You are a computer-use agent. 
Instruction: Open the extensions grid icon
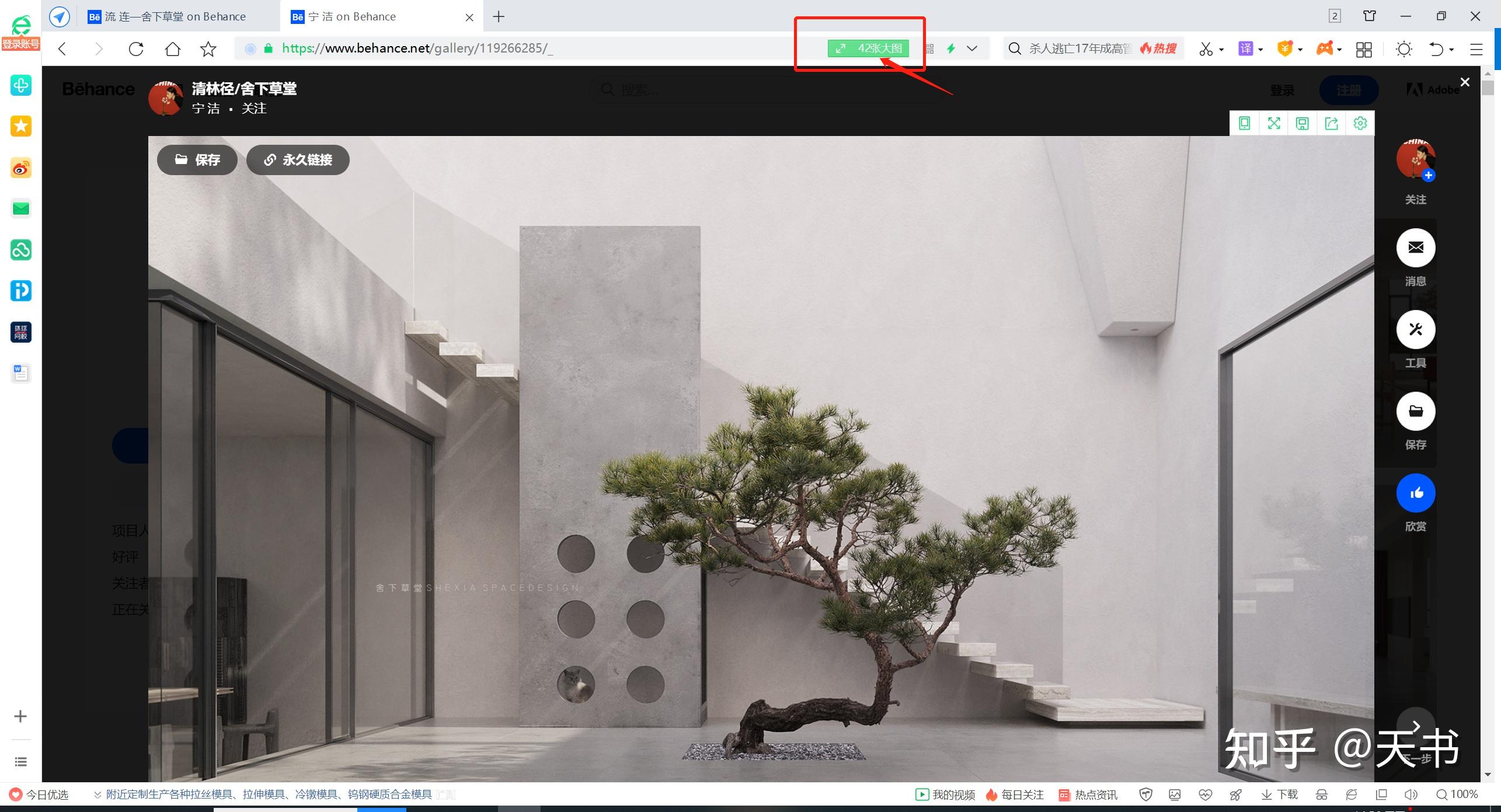point(1364,49)
